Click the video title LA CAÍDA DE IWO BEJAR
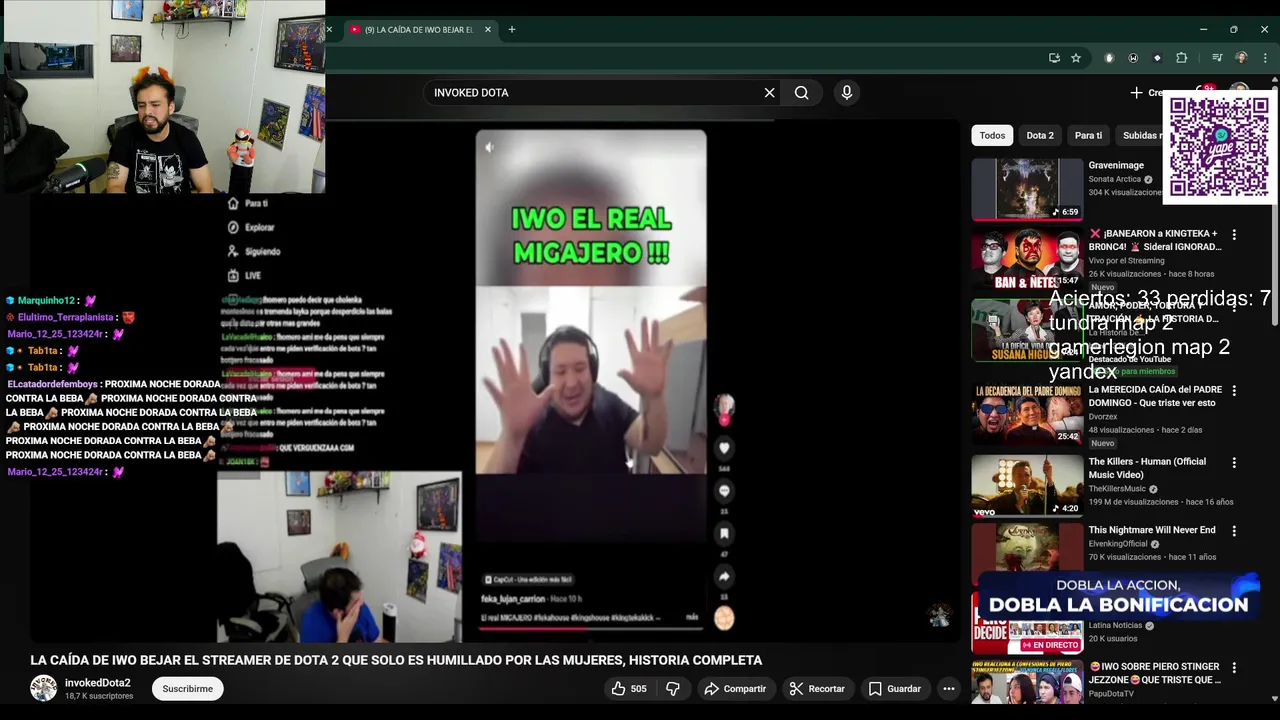The height and width of the screenshot is (720, 1280). click(x=396, y=660)
